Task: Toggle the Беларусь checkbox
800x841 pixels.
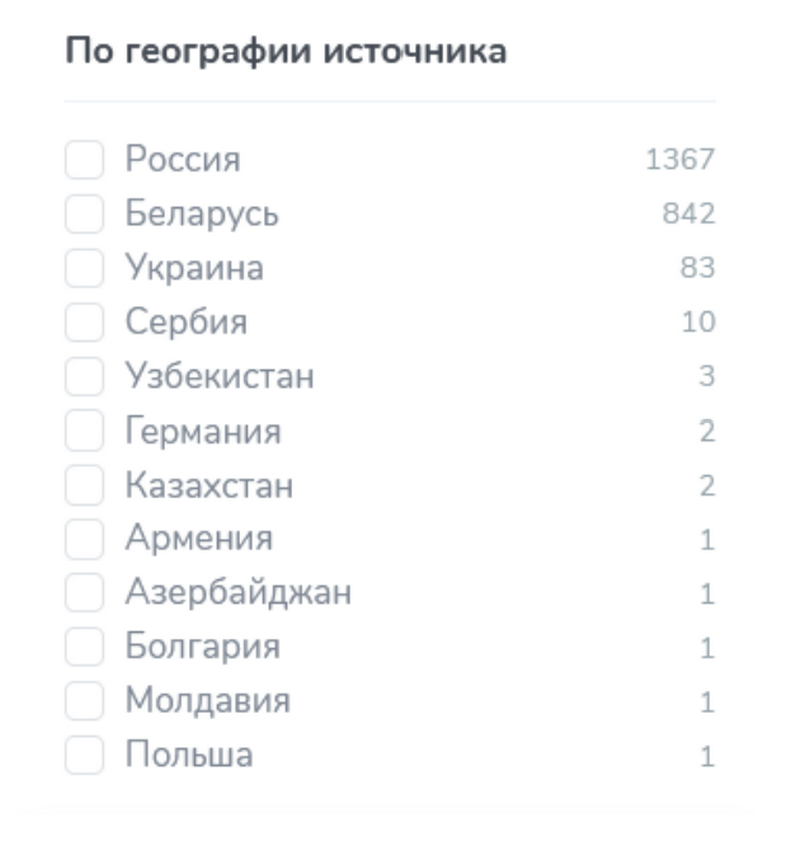Action: click(x=84, y=214)
